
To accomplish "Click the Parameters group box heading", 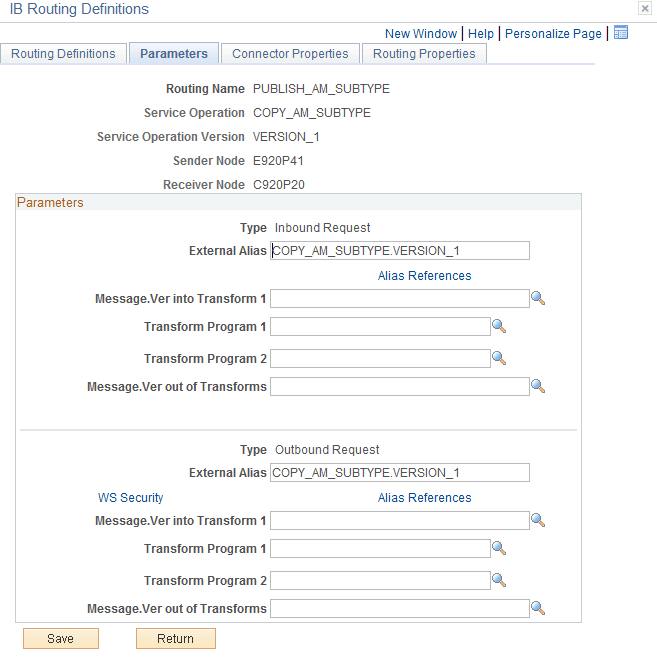I will [x=50, y=202].
